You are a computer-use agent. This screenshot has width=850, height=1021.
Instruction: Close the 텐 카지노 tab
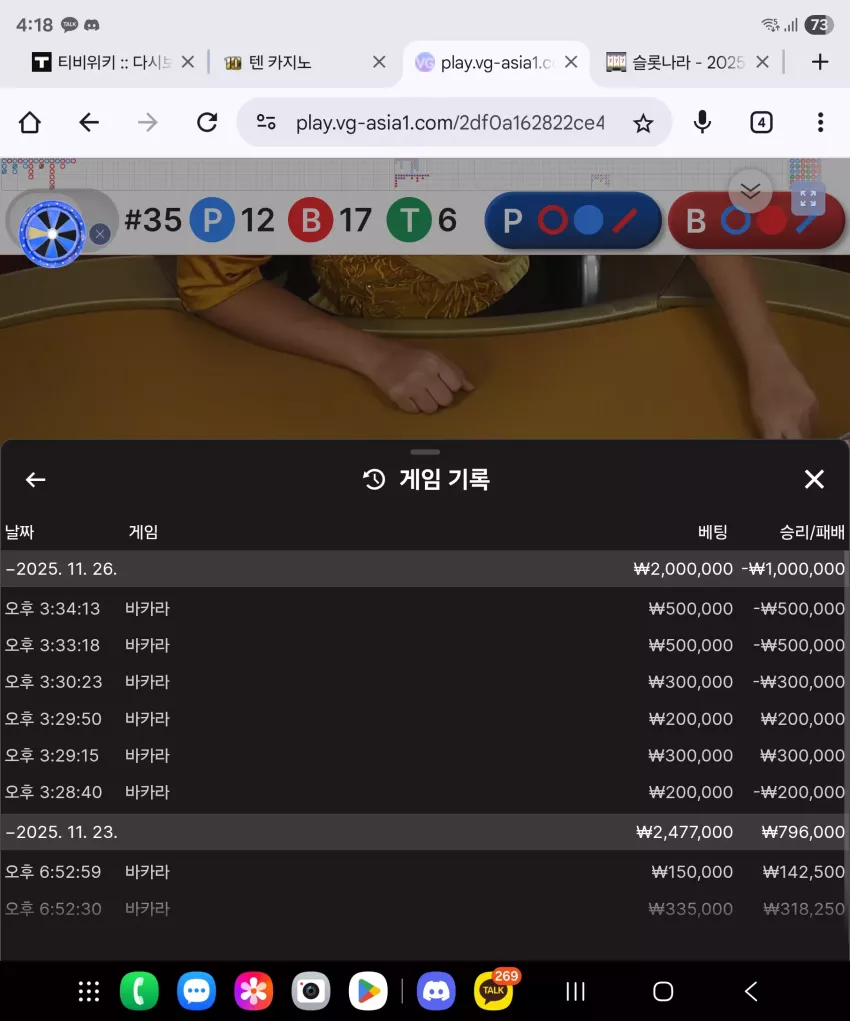click(x=379, y=62)
